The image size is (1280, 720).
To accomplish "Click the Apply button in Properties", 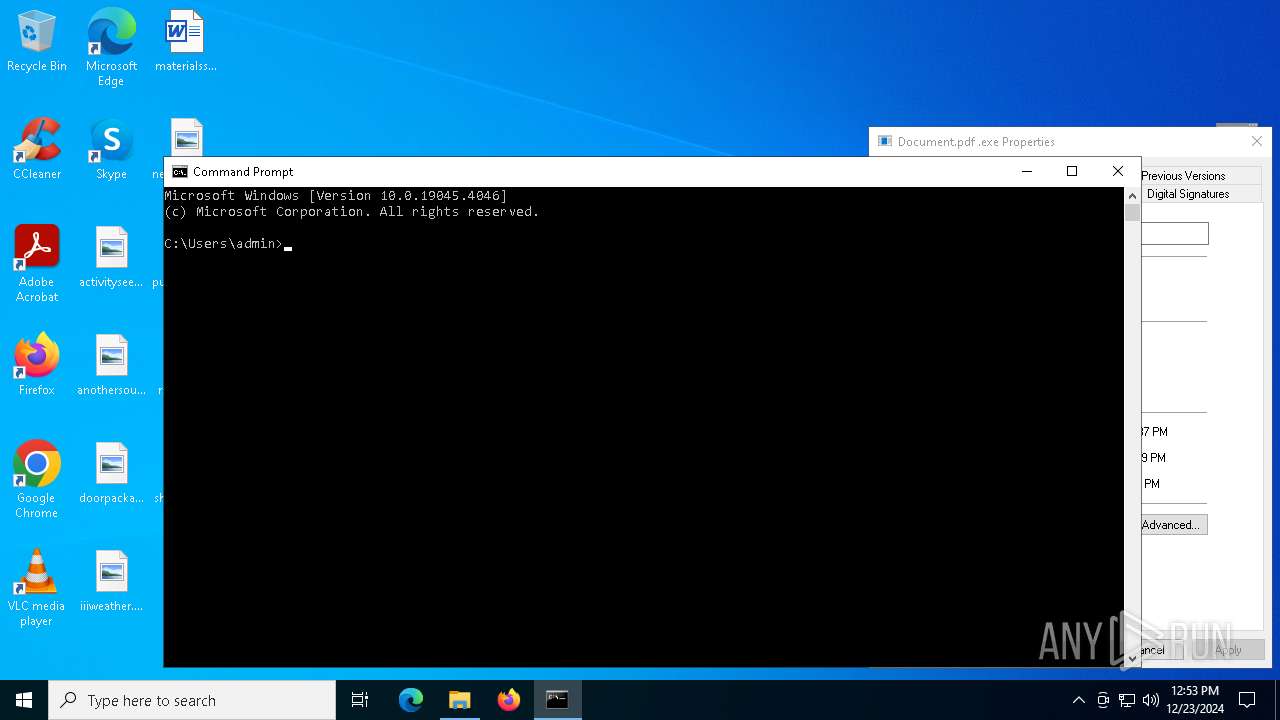I will point(1228,650).
